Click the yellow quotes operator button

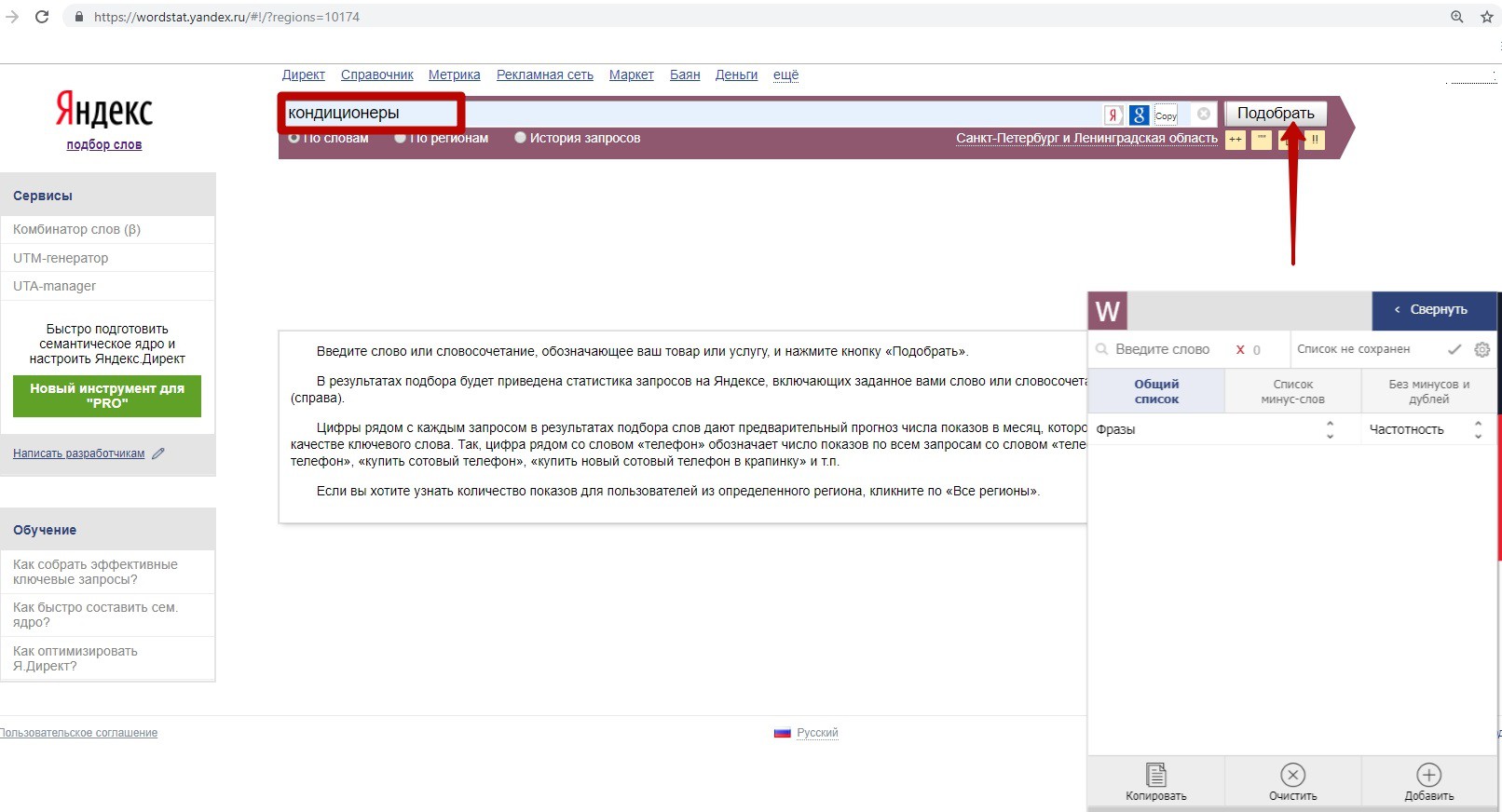1262,140
